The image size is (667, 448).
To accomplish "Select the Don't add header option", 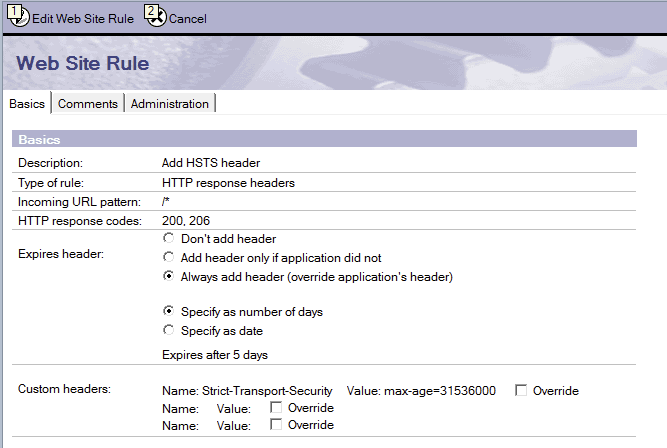I will point(169,239).
